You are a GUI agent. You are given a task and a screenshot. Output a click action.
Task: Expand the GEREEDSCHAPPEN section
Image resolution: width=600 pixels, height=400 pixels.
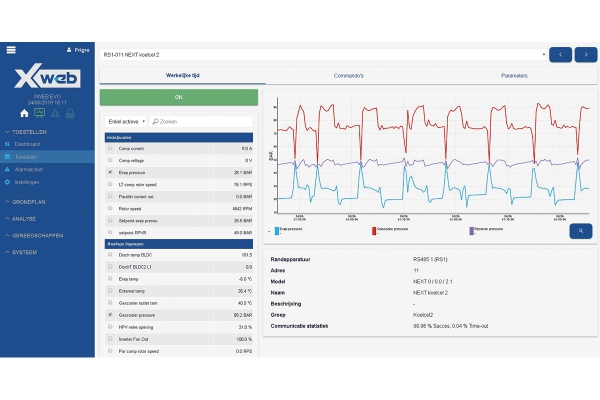pos(34,235)
